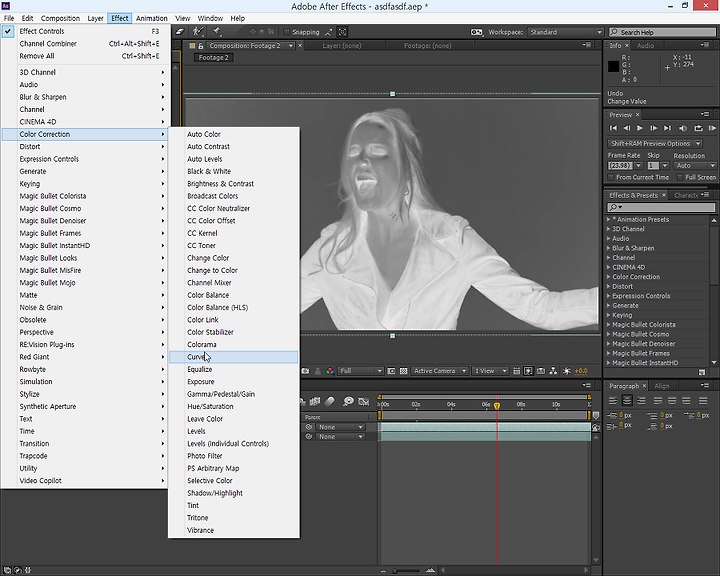Image resolution: width=720 pixels, height=576 pixels.
Task: Check Full Screen preview option
Action: [x=680, y=177]
